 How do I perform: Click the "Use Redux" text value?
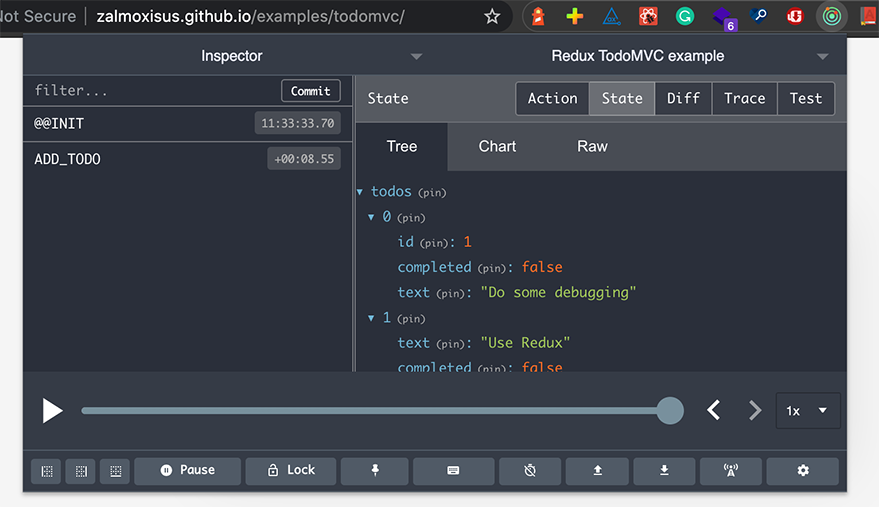(525, 343)
